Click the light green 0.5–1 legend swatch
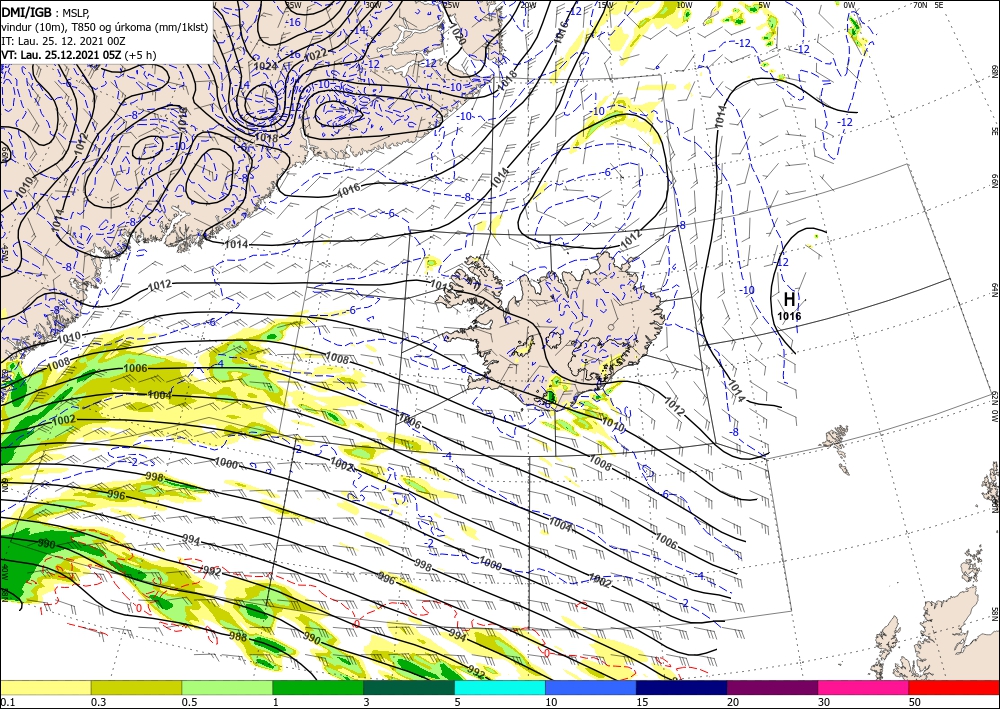This screenshot has width=1000, height=709. [227, 687]
